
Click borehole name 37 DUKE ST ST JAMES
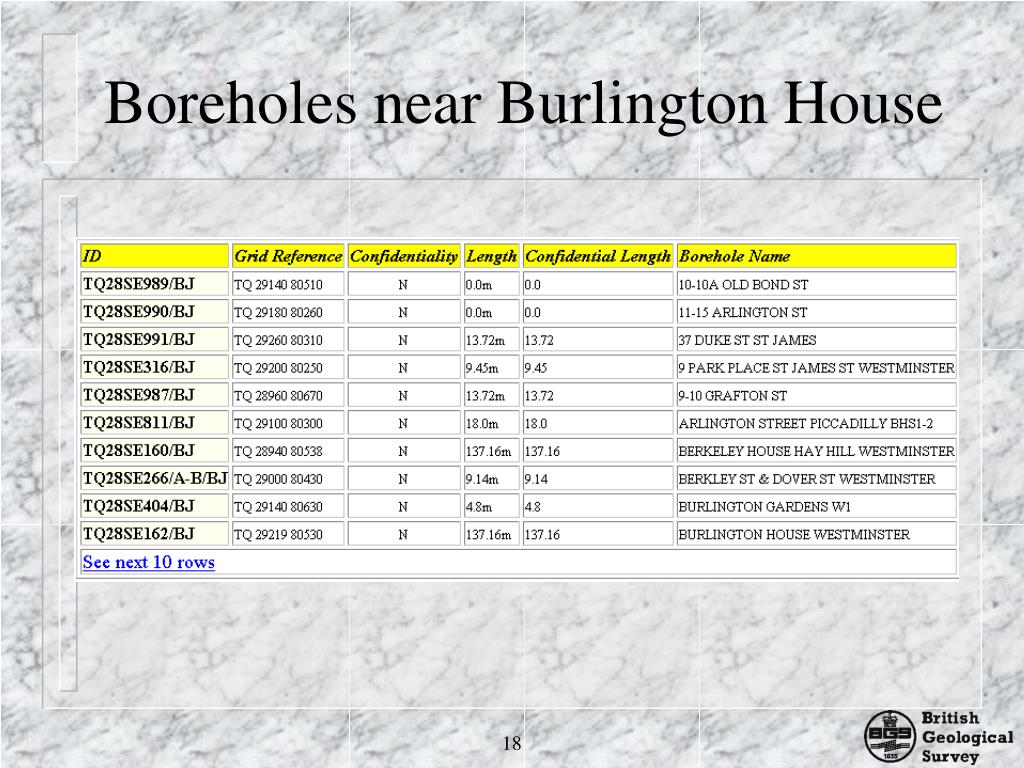tap(747, 340)
